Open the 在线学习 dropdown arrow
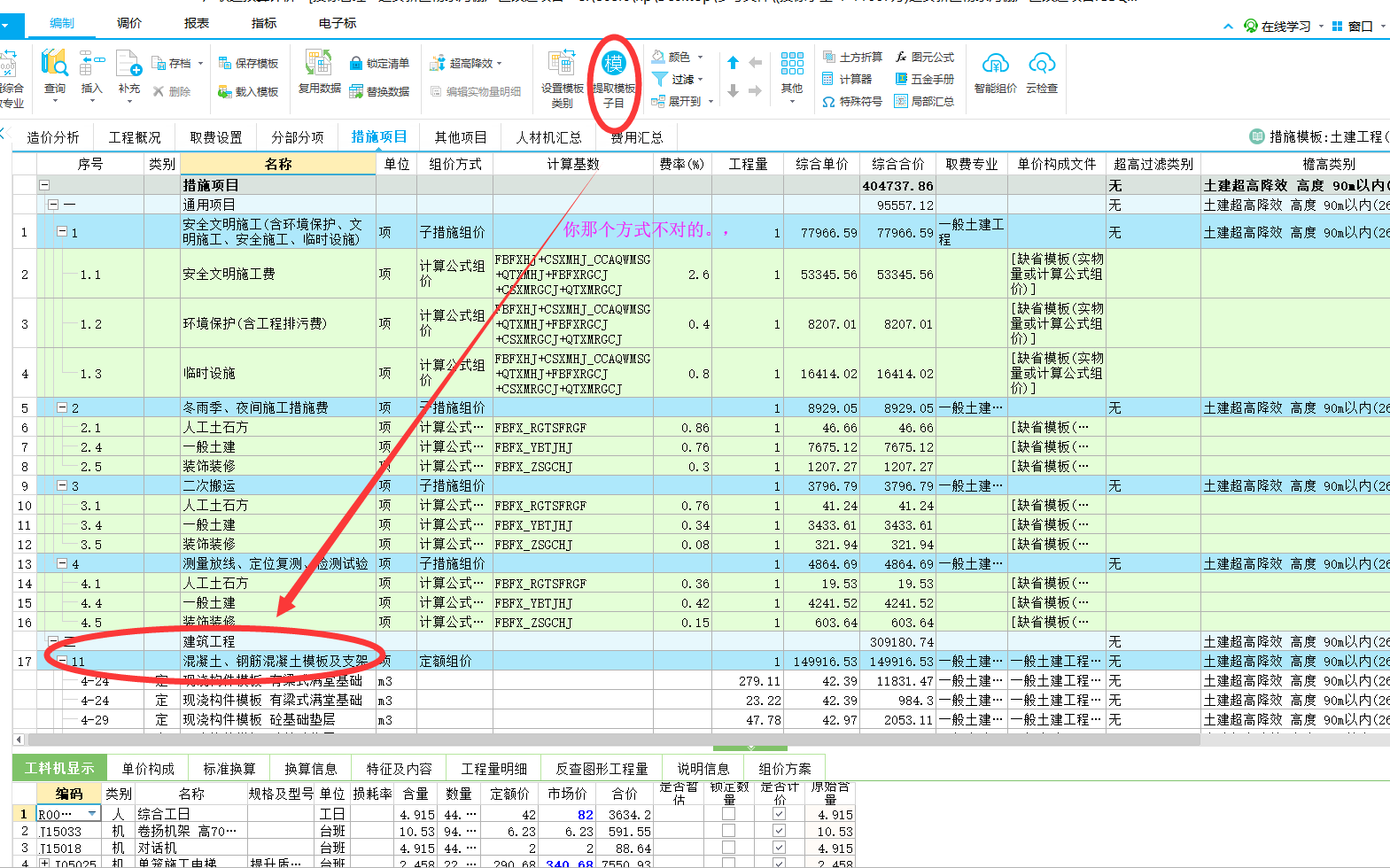 tap(1321, 27)
